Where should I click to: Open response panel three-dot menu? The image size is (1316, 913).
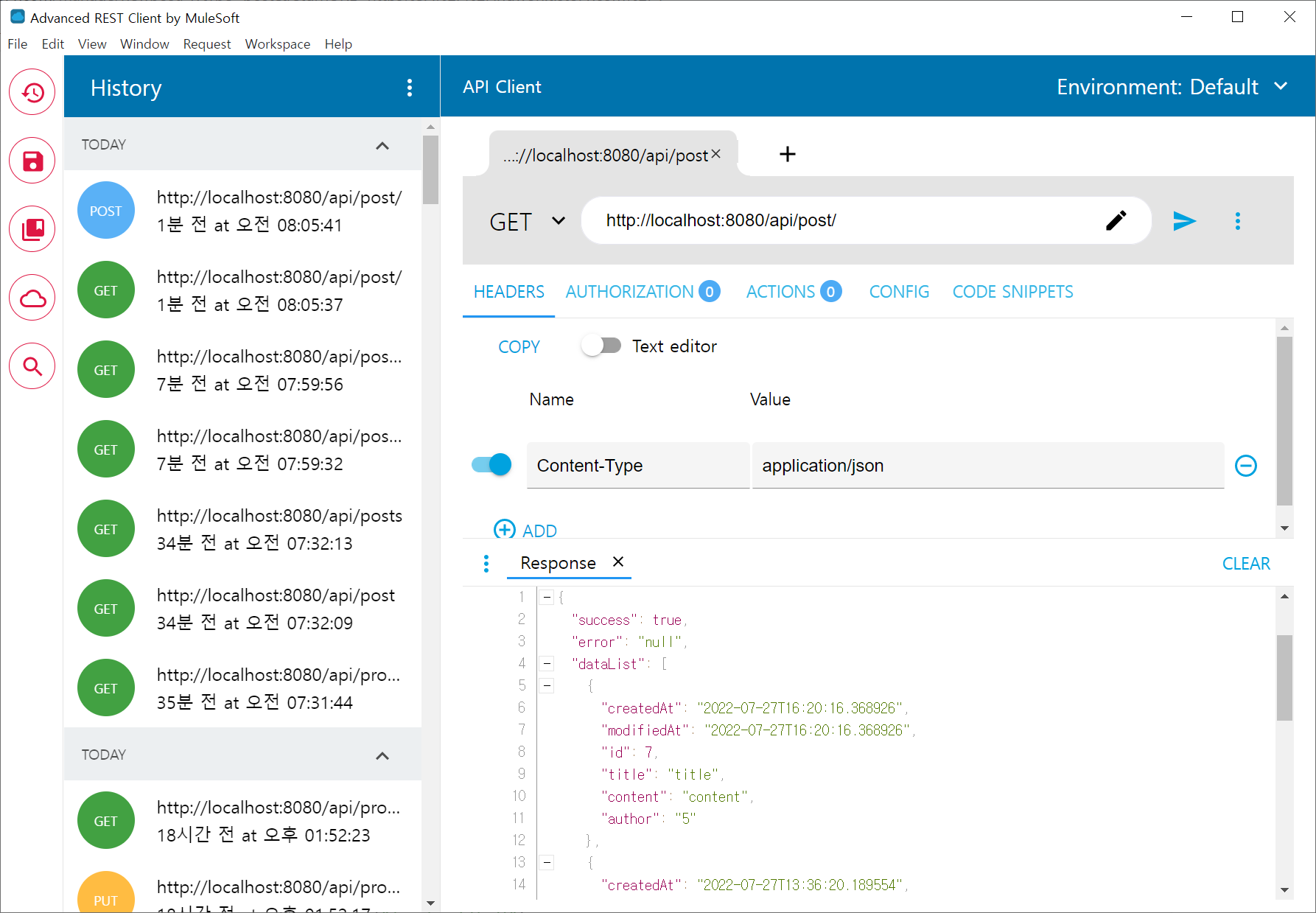[486, 564]
